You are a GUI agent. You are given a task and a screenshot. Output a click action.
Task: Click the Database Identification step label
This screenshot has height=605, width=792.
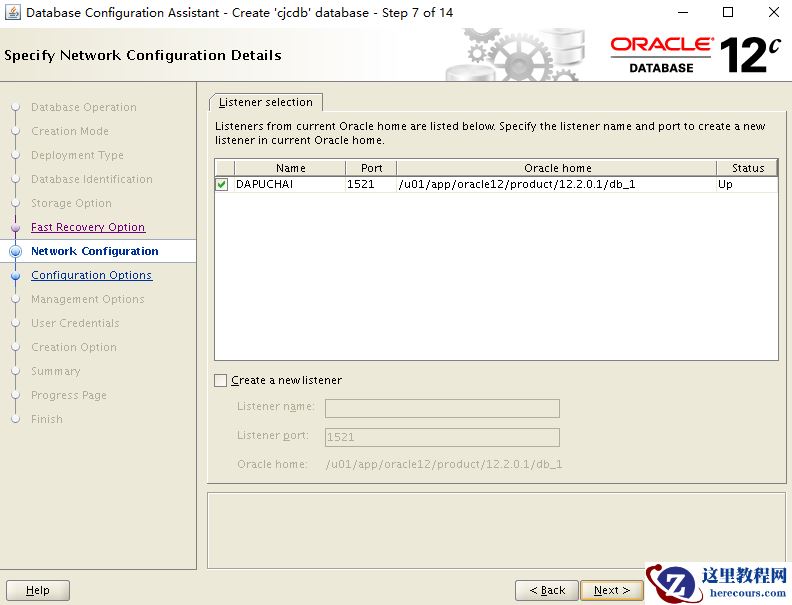coord(91,179)
